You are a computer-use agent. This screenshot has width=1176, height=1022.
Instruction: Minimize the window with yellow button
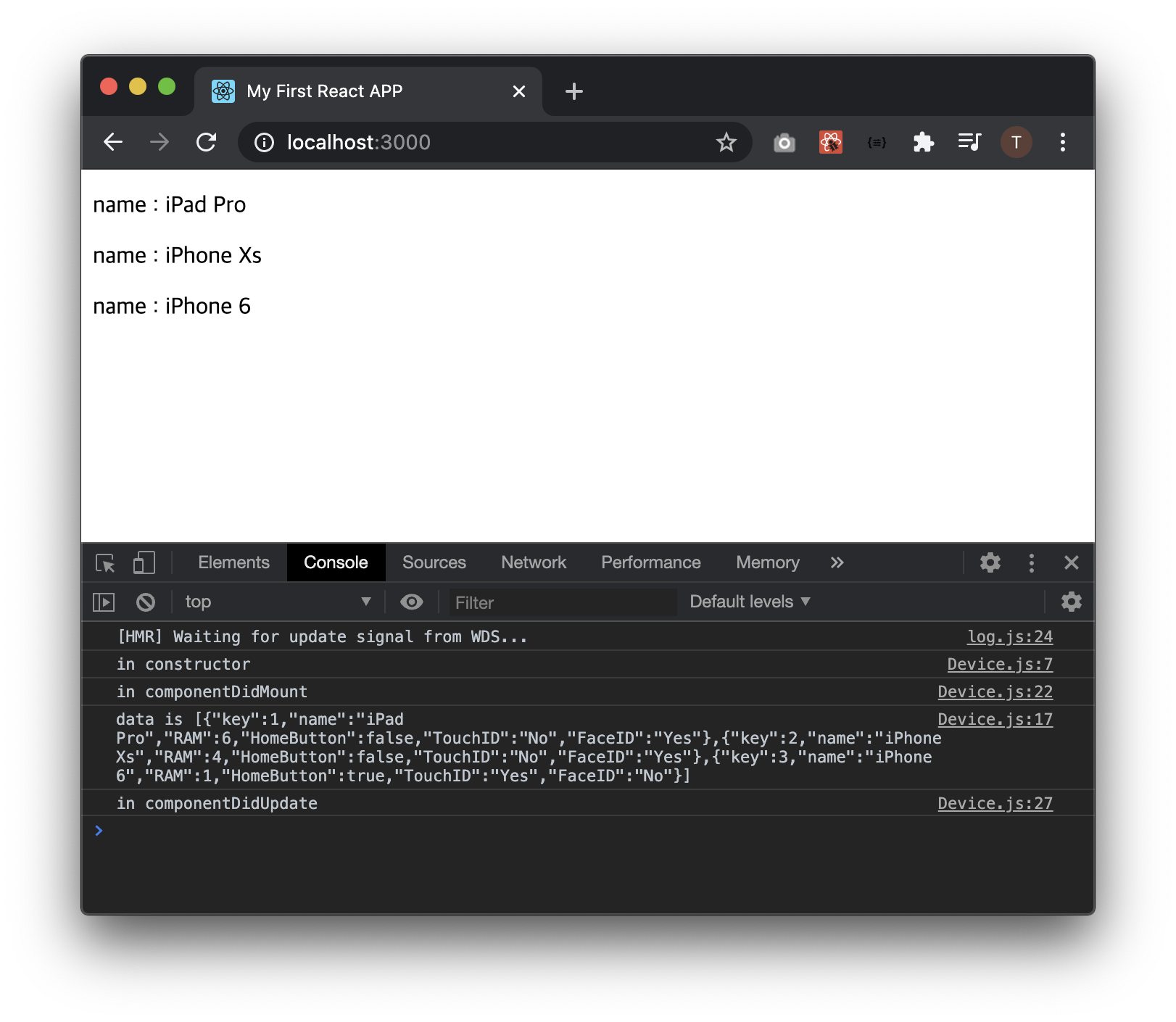138,86
